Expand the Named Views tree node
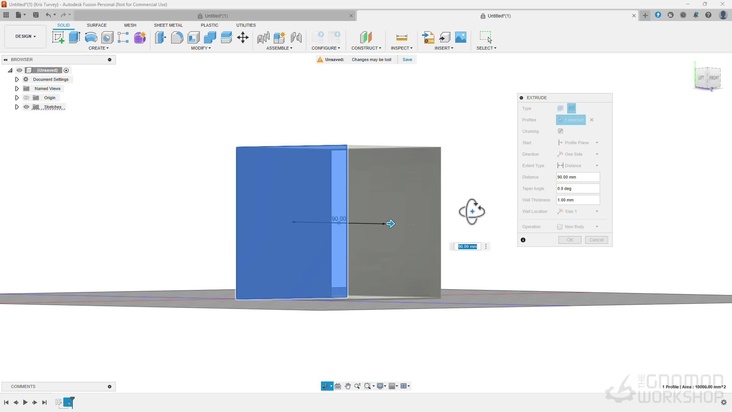 (17, 88)
